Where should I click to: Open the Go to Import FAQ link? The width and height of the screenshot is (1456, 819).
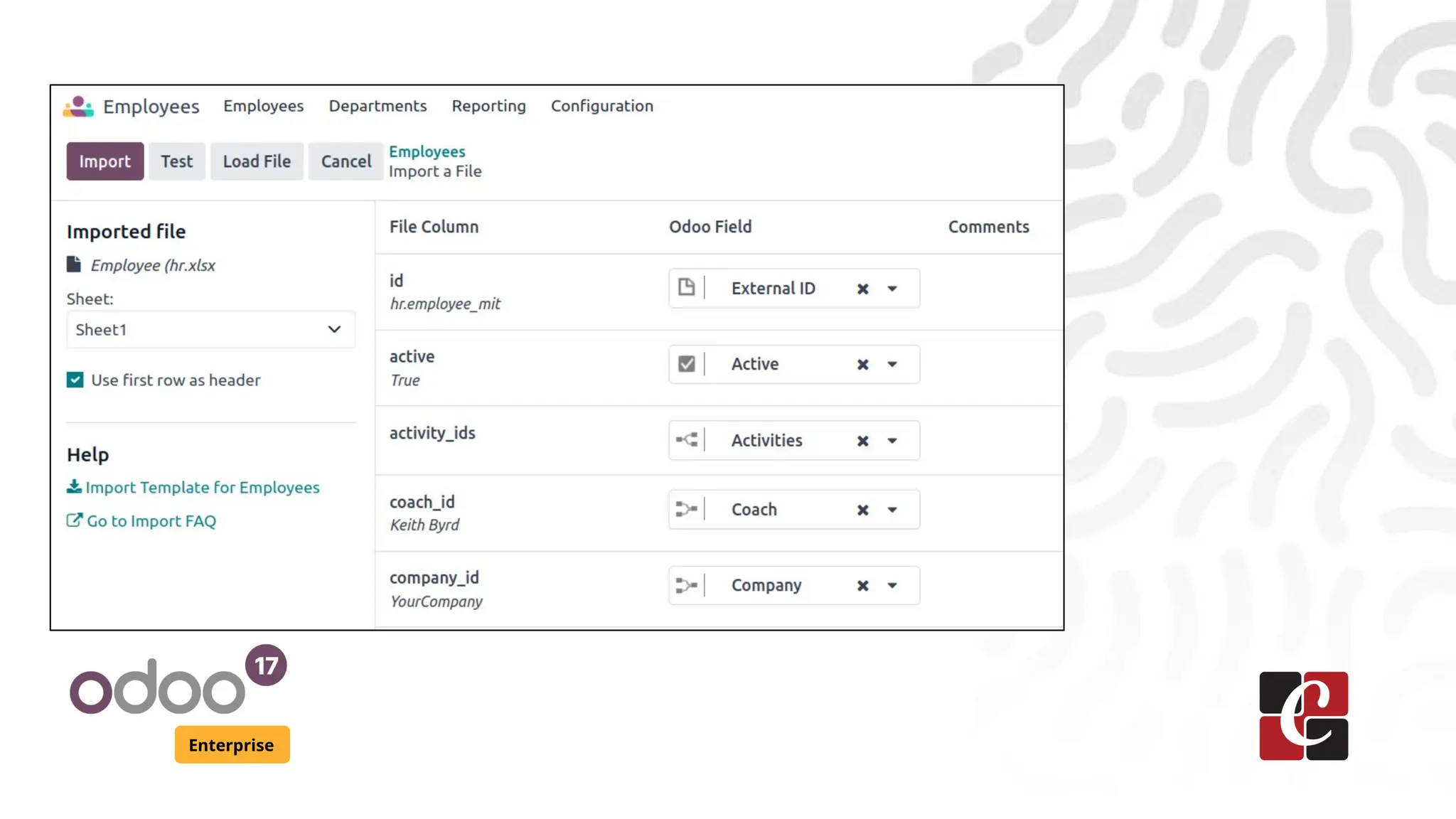pos(151,521)
